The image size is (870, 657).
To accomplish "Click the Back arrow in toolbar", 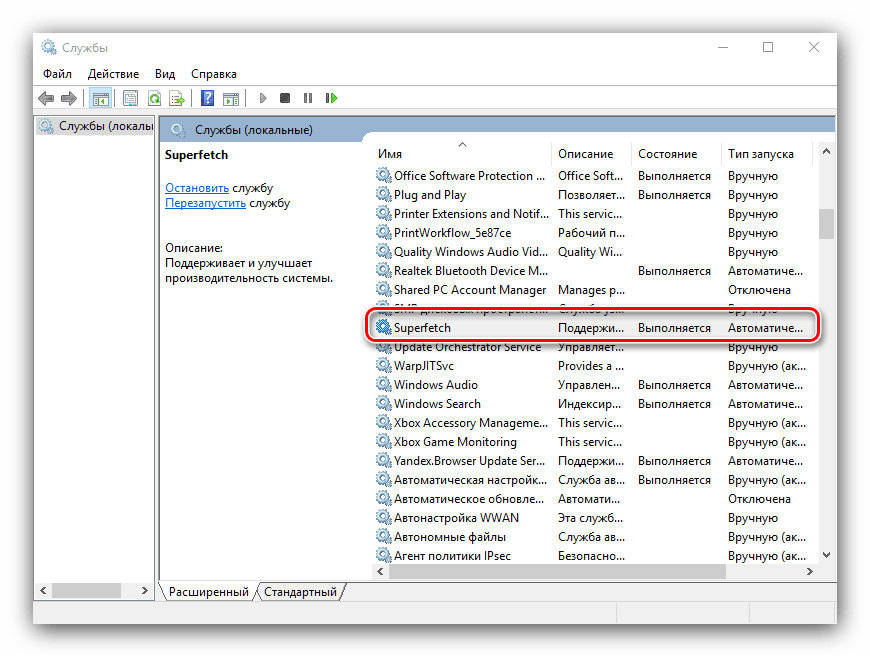I will 46,98.
